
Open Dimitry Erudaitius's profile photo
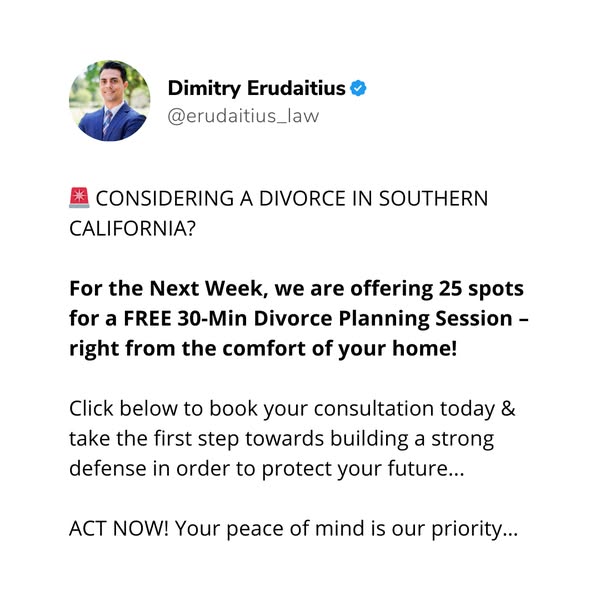point(109,101)
